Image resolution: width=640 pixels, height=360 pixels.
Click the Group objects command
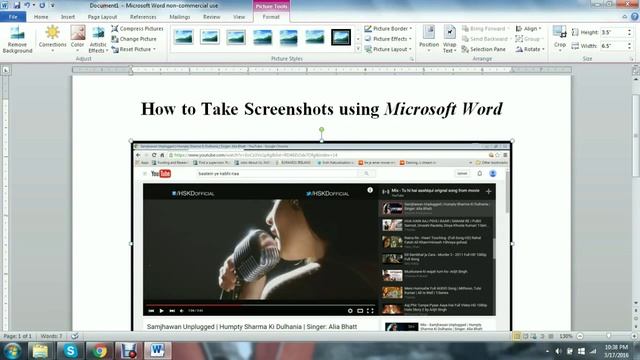[x=528, y=39]
